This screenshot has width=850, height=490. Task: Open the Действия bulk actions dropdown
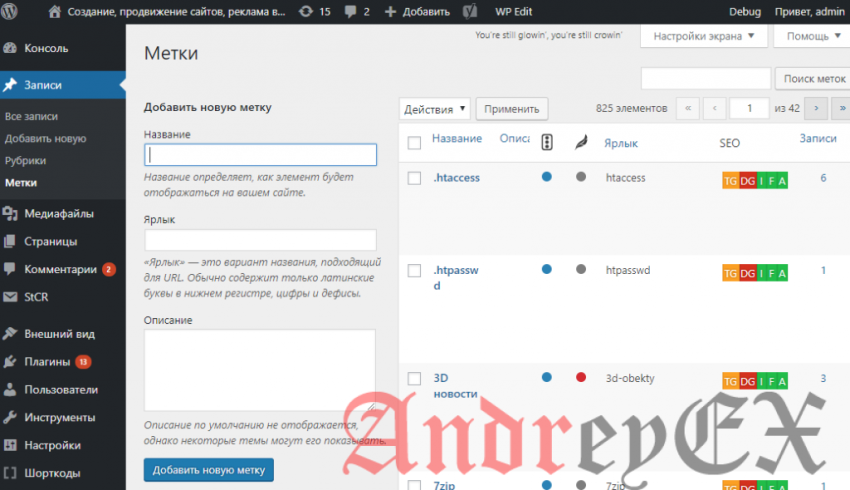pos(435,109)
